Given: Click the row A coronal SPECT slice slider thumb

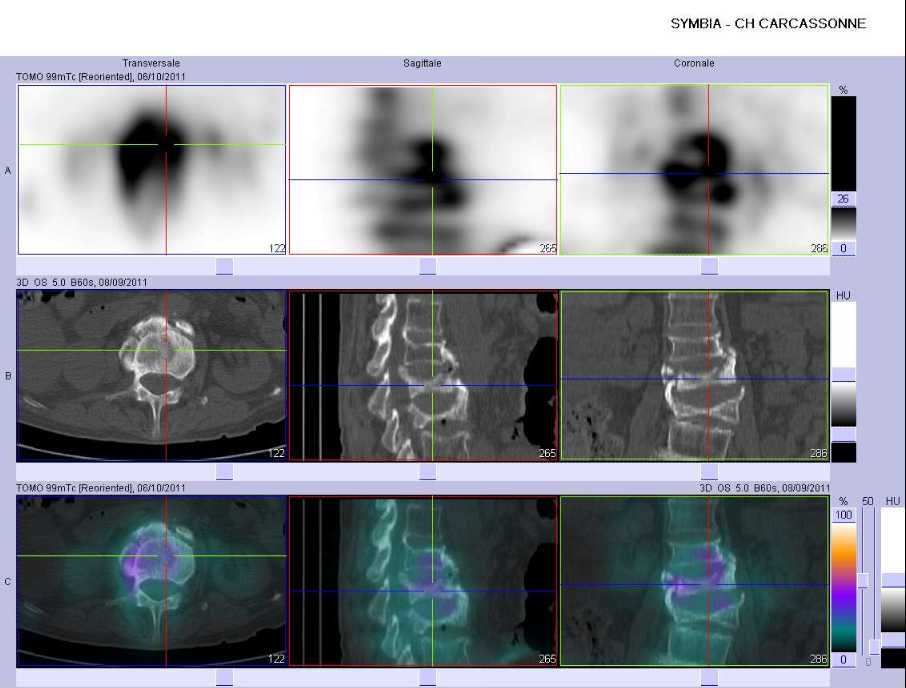Looking at the screenshot, I should point(709,266).
